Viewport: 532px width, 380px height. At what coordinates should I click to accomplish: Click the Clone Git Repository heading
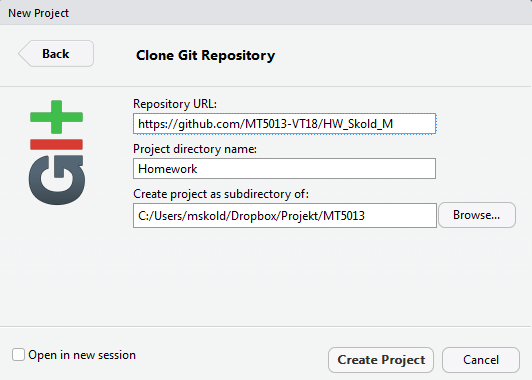(x=205, y=55)
